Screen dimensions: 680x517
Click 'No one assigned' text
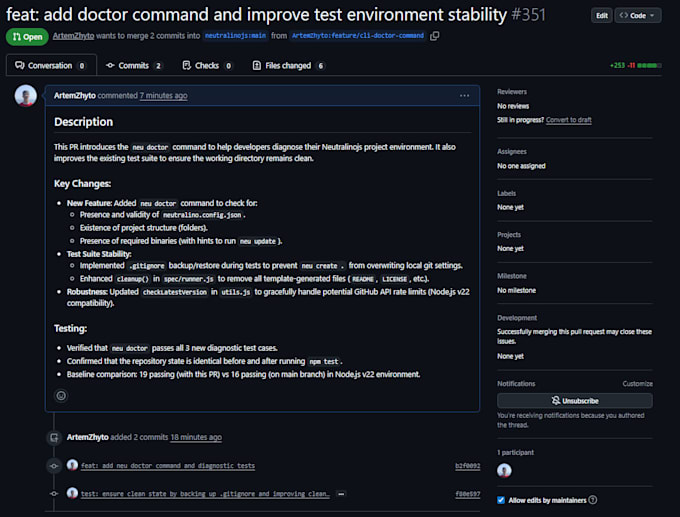[x=521, y=166]
